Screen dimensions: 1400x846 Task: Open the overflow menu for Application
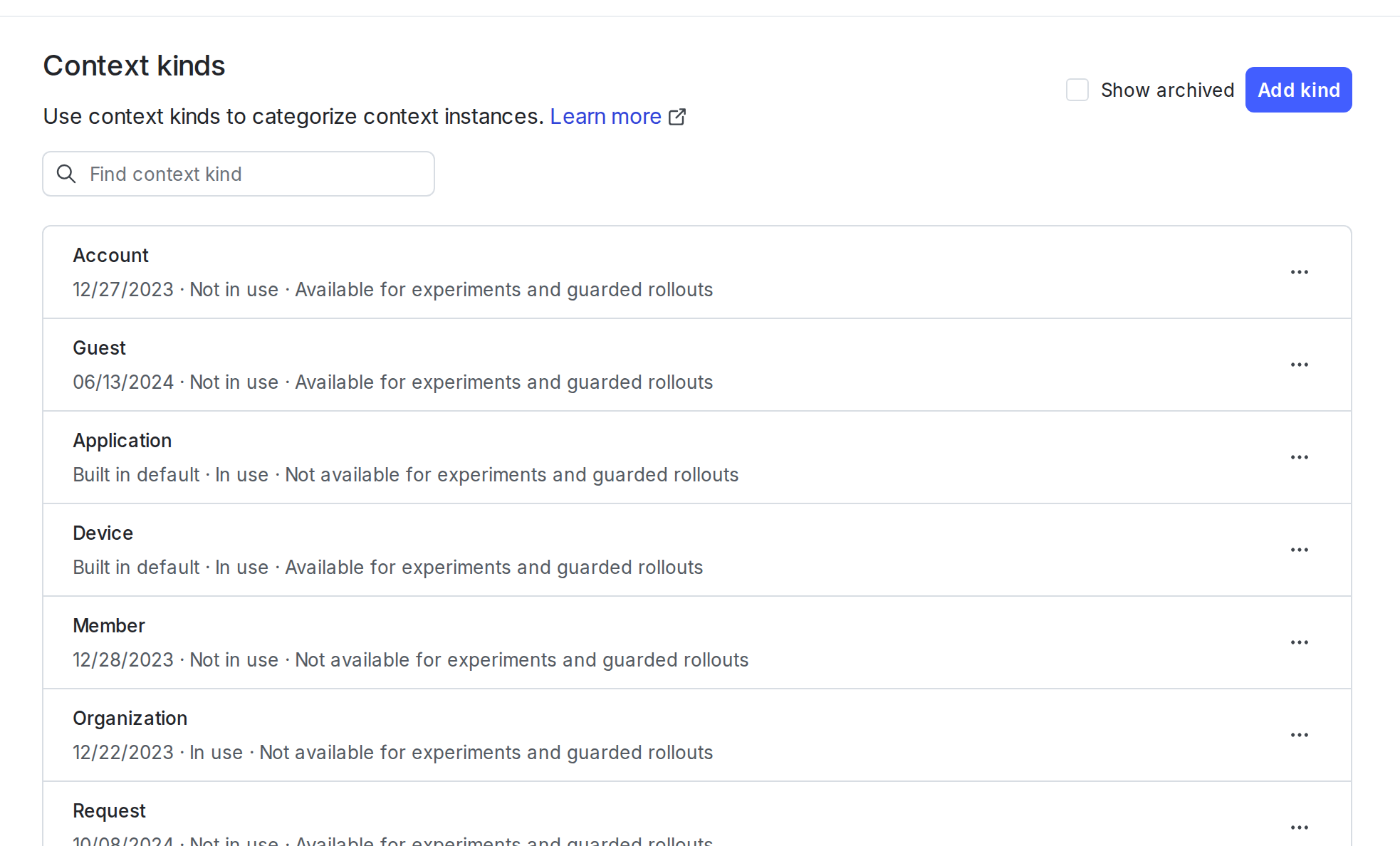(1299, 456)
